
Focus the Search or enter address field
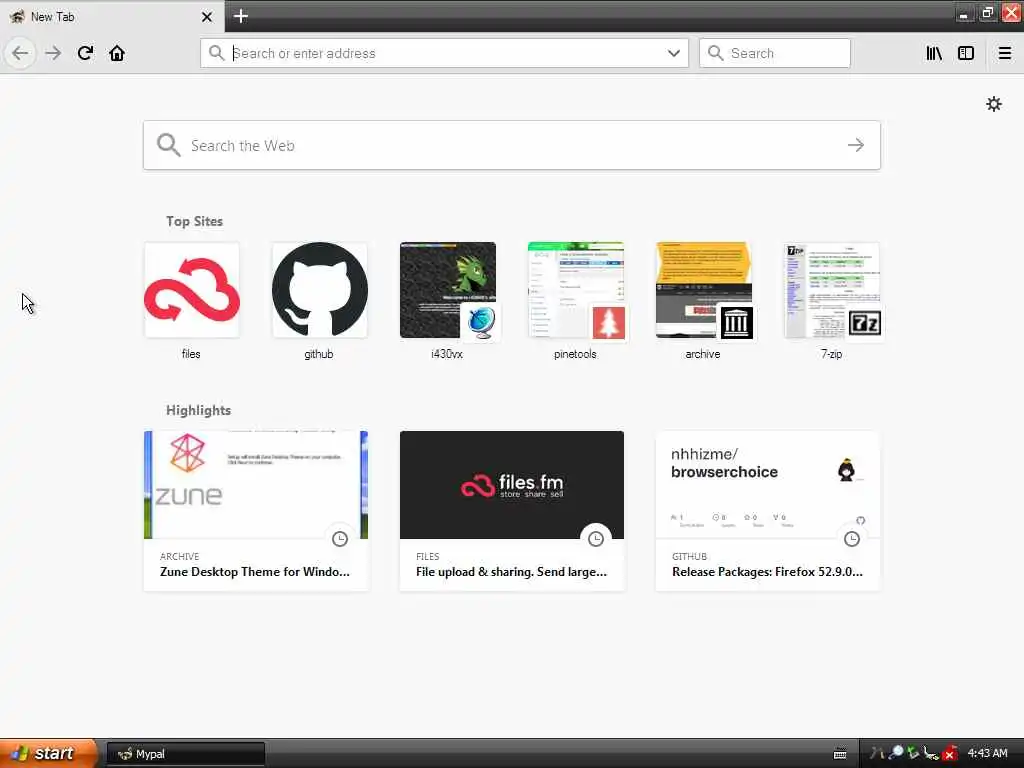(x=444, y=53)
